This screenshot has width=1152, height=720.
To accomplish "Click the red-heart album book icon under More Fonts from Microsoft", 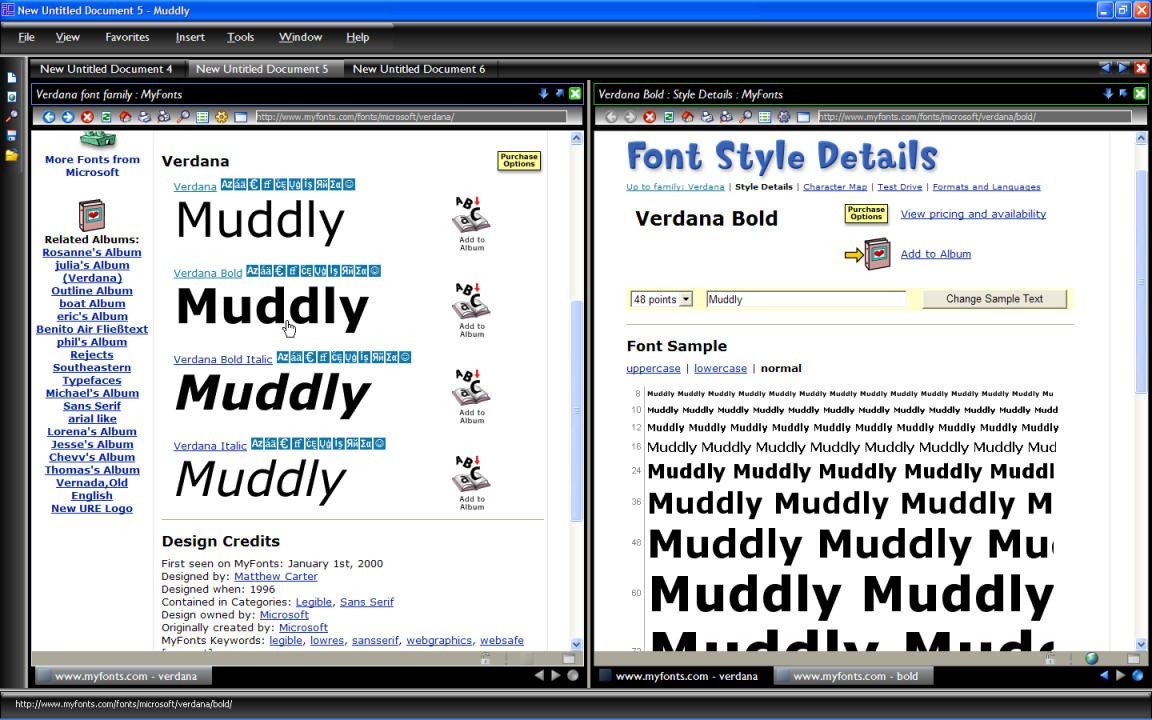I will pos(92,215).
